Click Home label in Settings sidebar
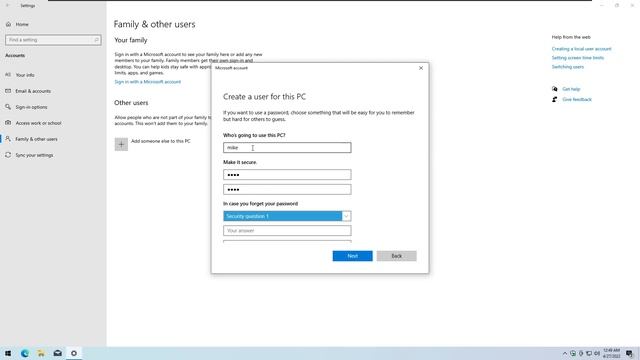640x360 pixels. click(22, 24)
